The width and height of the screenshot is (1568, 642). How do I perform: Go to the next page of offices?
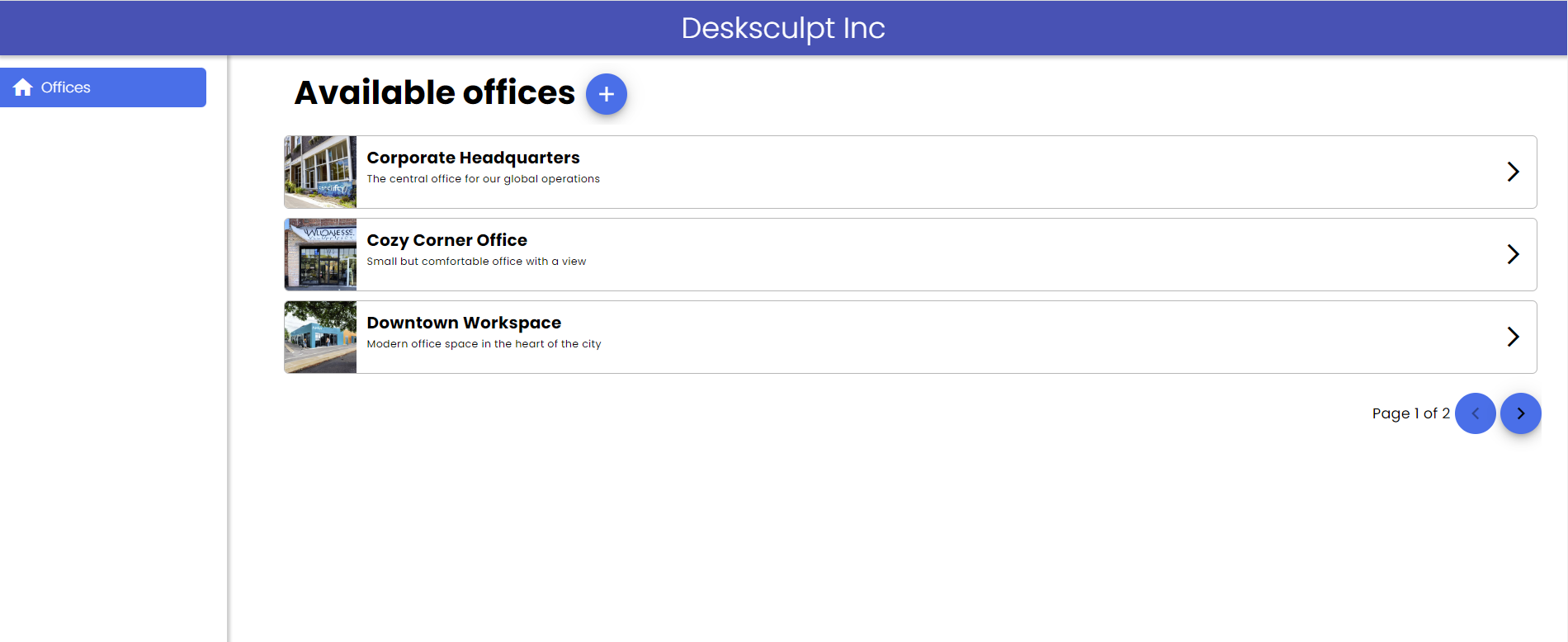[1520, 413]
